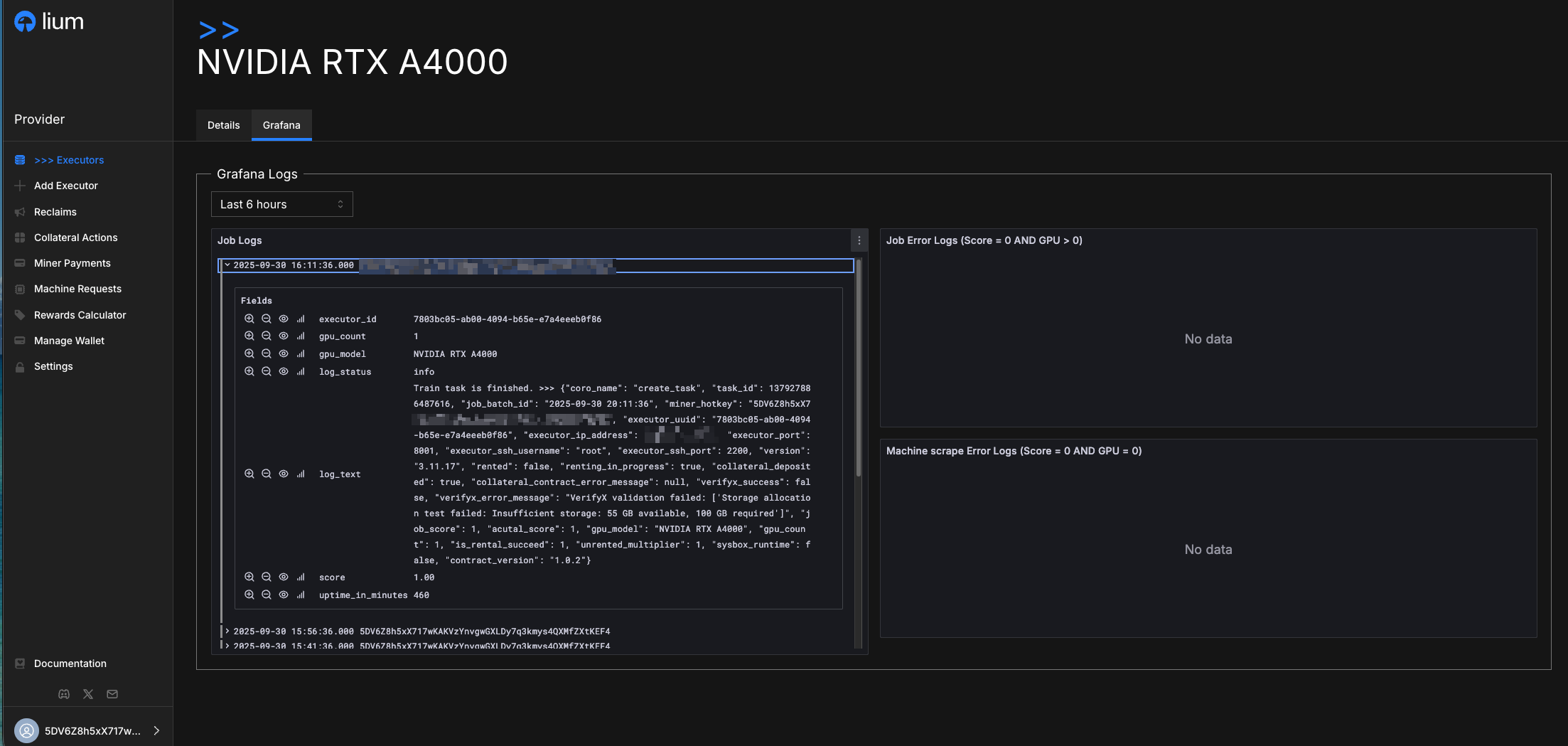Open the Discord icon in sidebar footer
Screen dimensions: 1568x746
click(x=64, y=694)
